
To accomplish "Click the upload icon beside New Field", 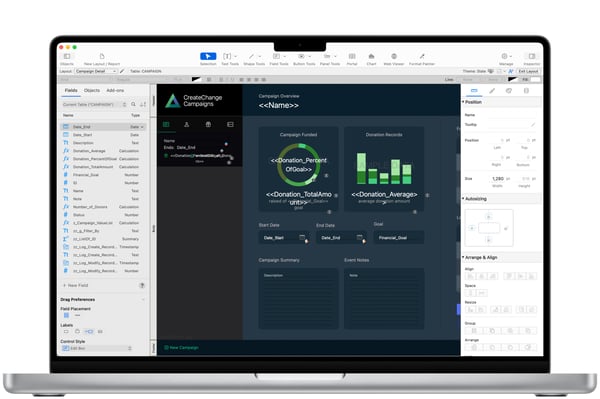I will [142, 285].
